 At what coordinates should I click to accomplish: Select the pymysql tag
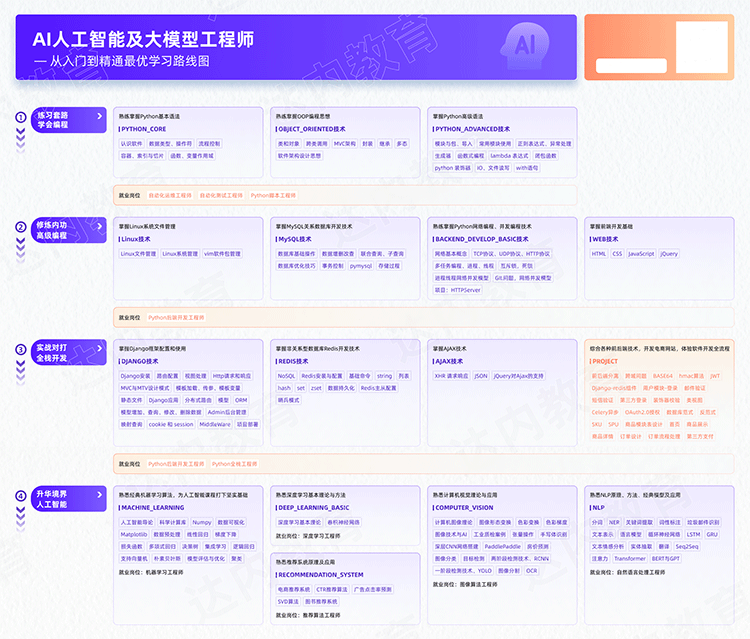[x=361, y=266]
